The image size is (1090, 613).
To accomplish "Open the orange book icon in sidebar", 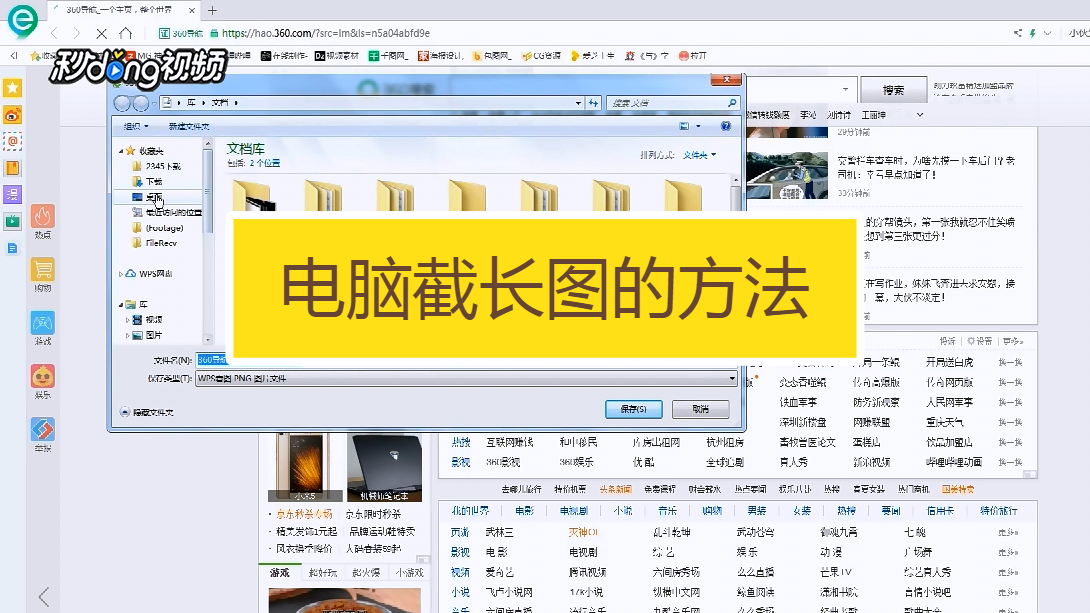I will click(13, 168).
